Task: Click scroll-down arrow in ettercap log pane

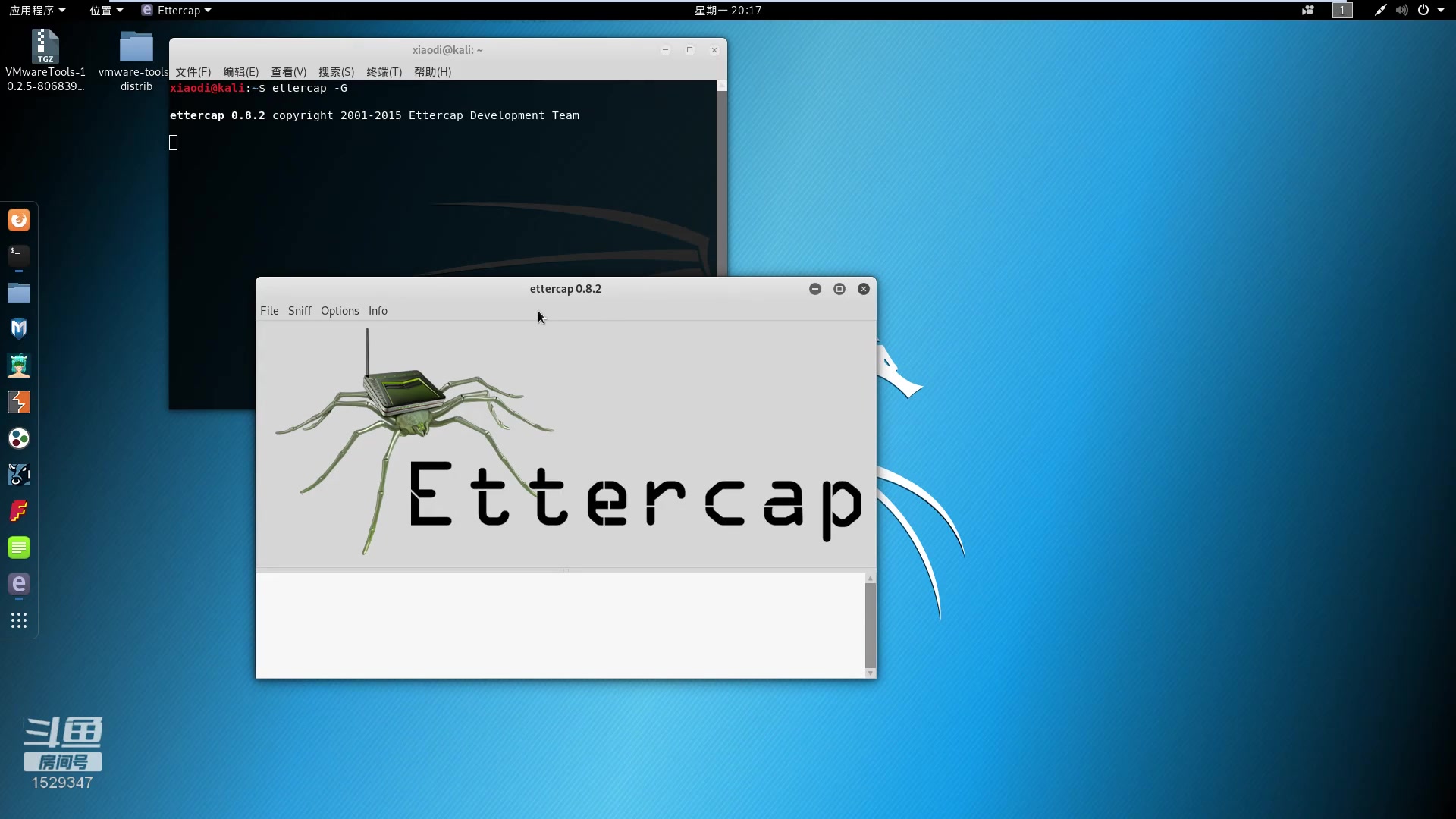Action: click(871, 673)
